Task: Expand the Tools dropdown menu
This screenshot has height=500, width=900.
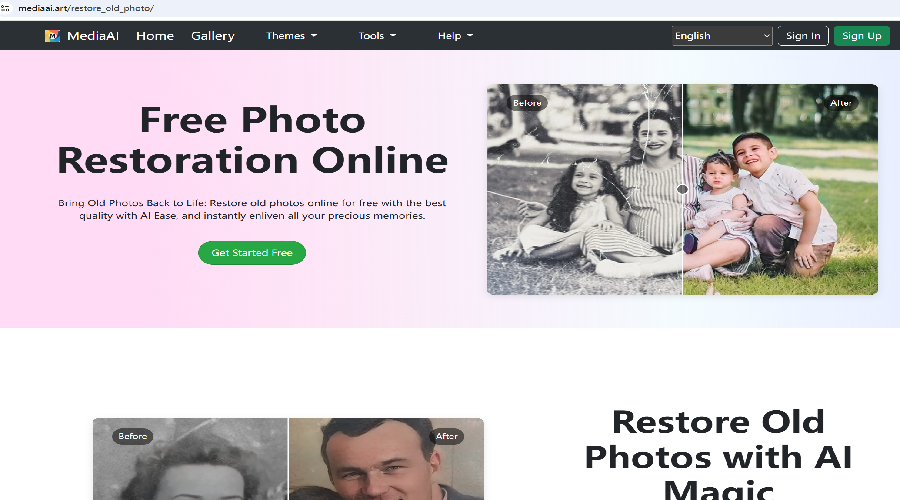Action: (x=377, y=36)
